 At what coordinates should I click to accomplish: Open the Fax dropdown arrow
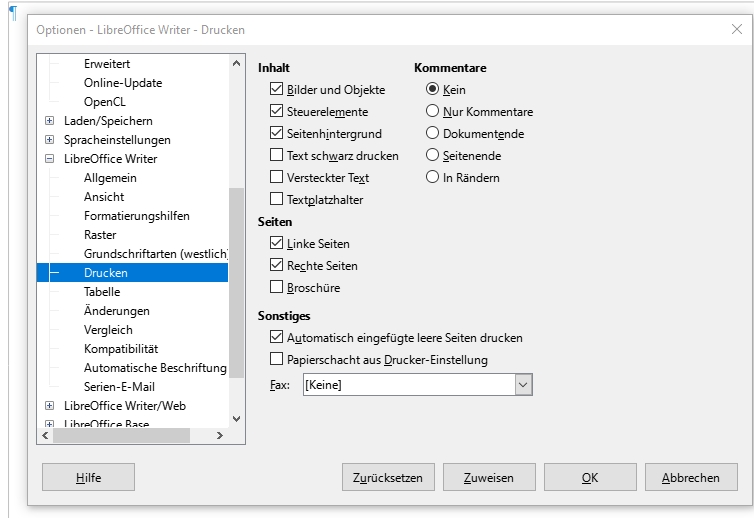click(524, 385)
